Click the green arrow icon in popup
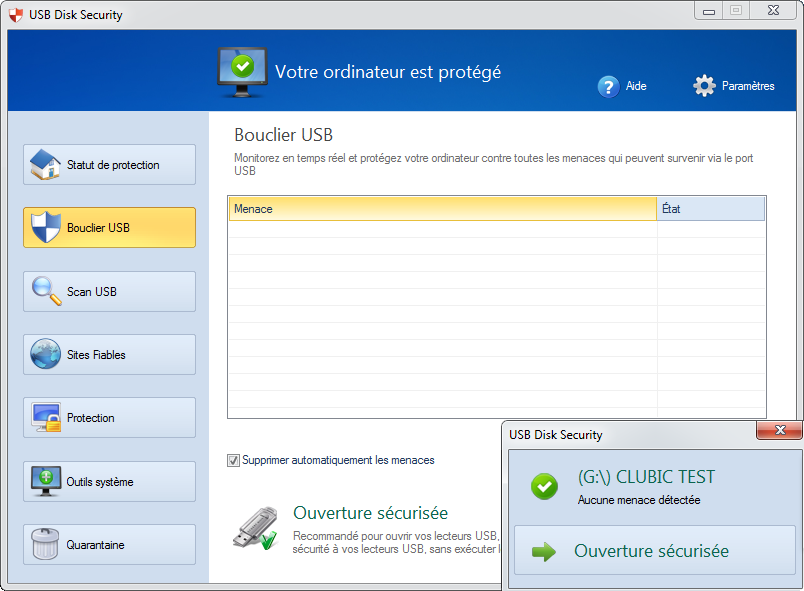 click(x=544, y=552)
